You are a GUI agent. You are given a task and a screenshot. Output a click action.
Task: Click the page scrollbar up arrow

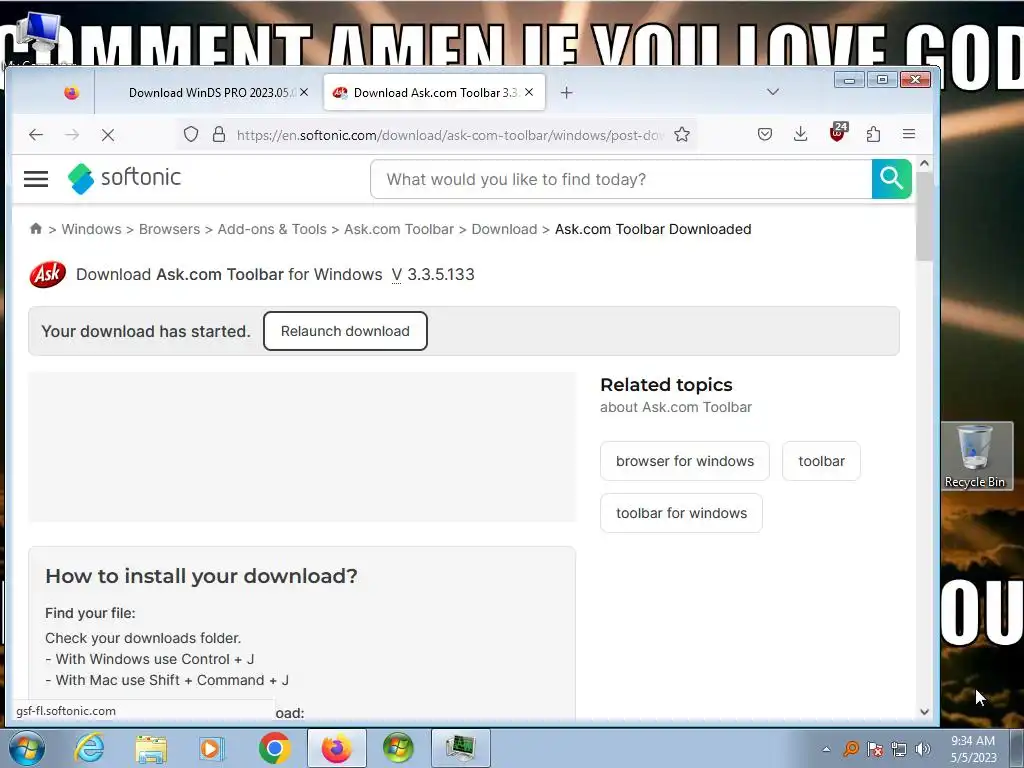(x=924, y=163)
